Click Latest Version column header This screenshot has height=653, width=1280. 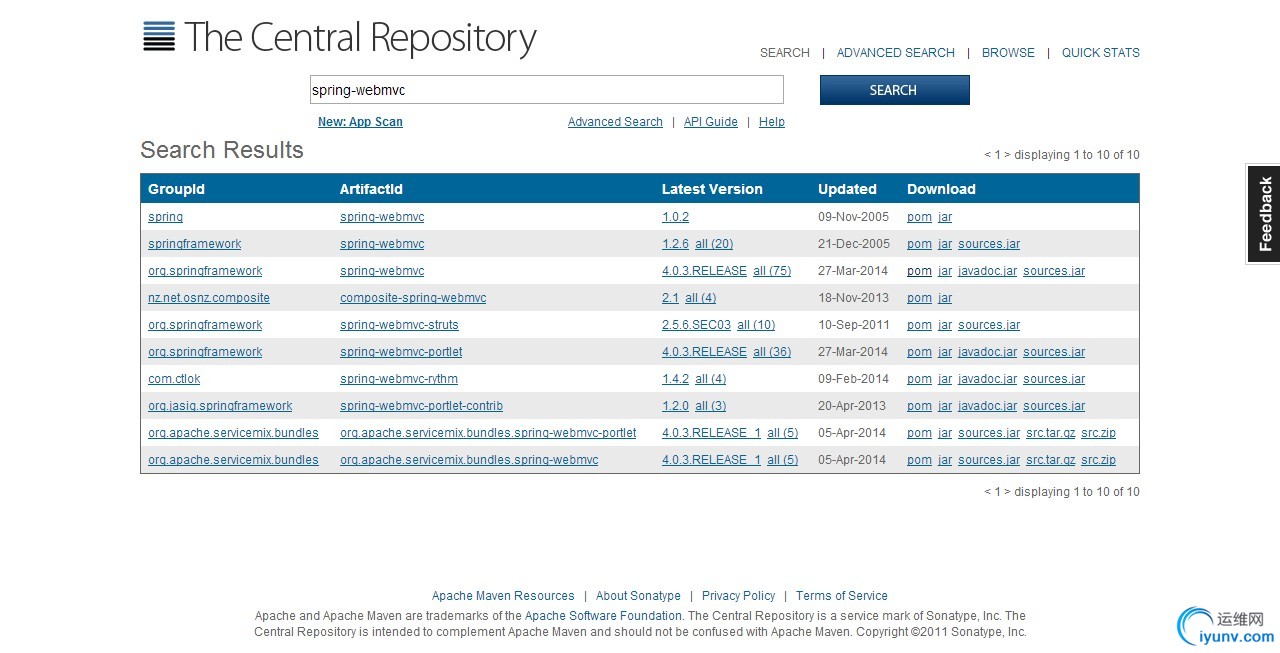tap(712, 189)
